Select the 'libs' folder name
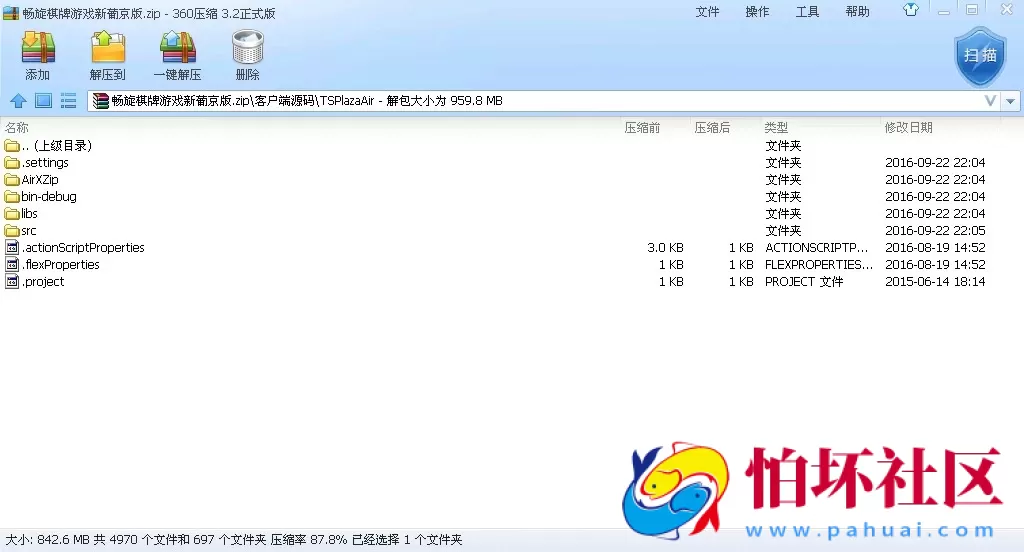The image size is (1024, 552). point(29,214)
